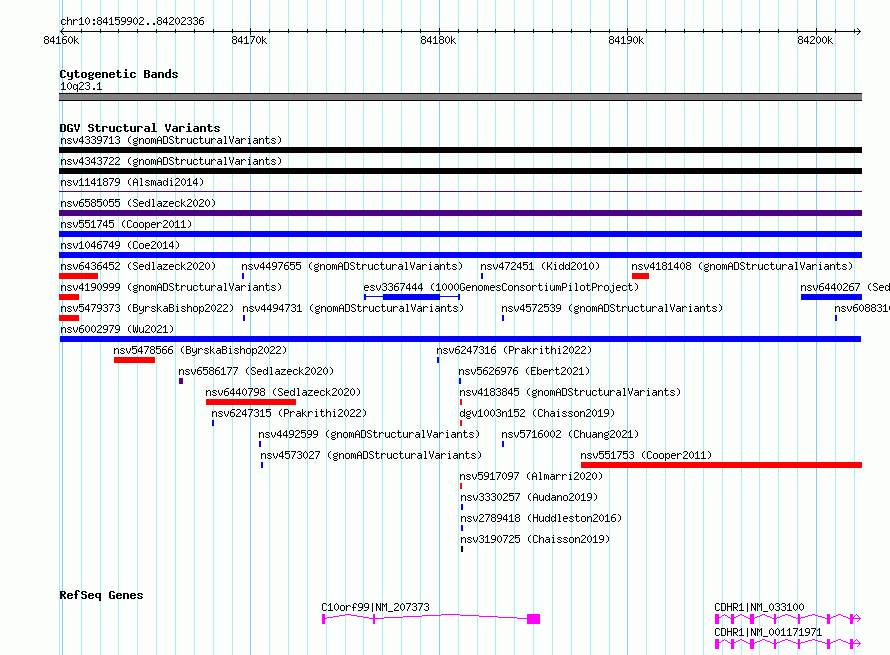Click nsv4181408 gnomAD variant label
Viewport: 890px width, 655px height.
(x=742, y=266)
